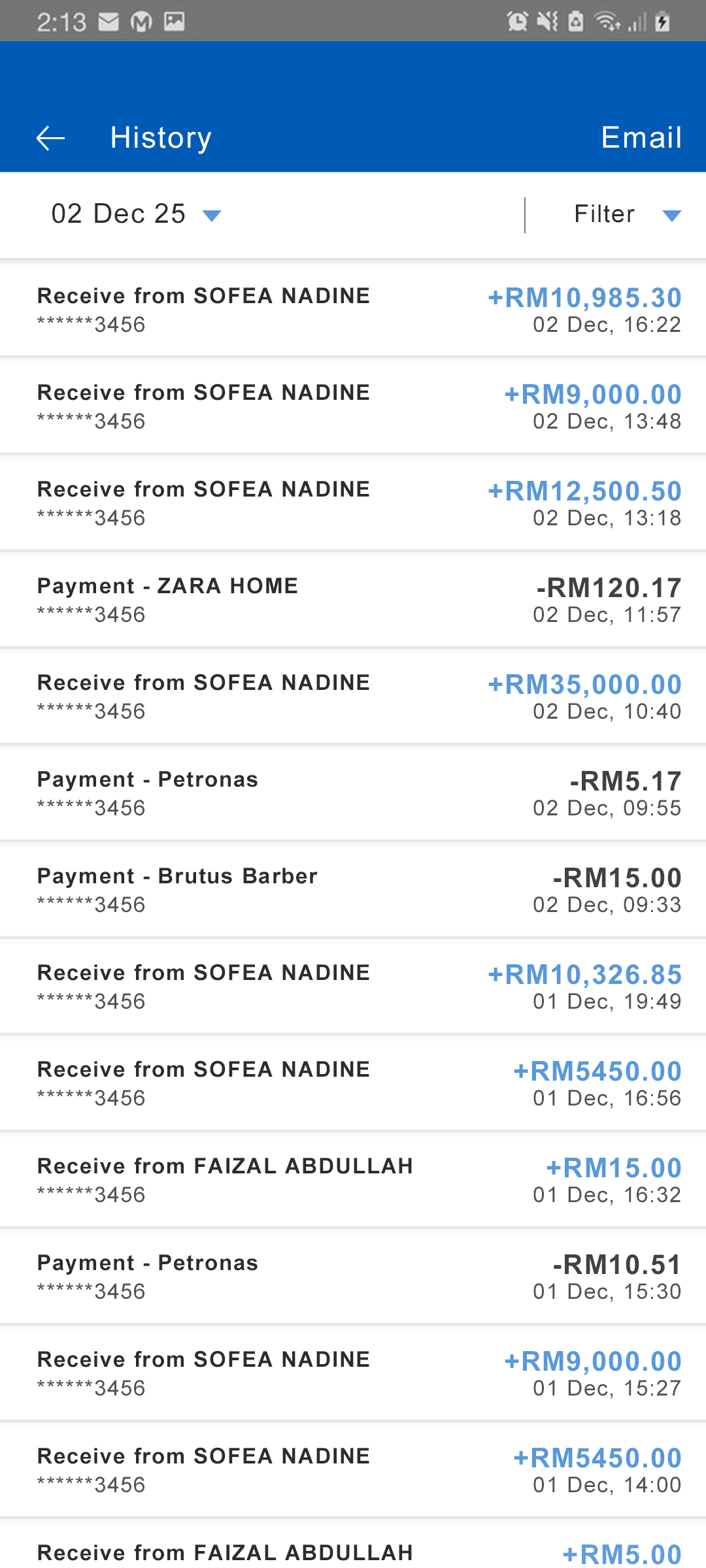Open the +RM15.00 transfer from Faizal Abdullah
The width and height of the screenshot is (706, 1568).
point(353,1179)
